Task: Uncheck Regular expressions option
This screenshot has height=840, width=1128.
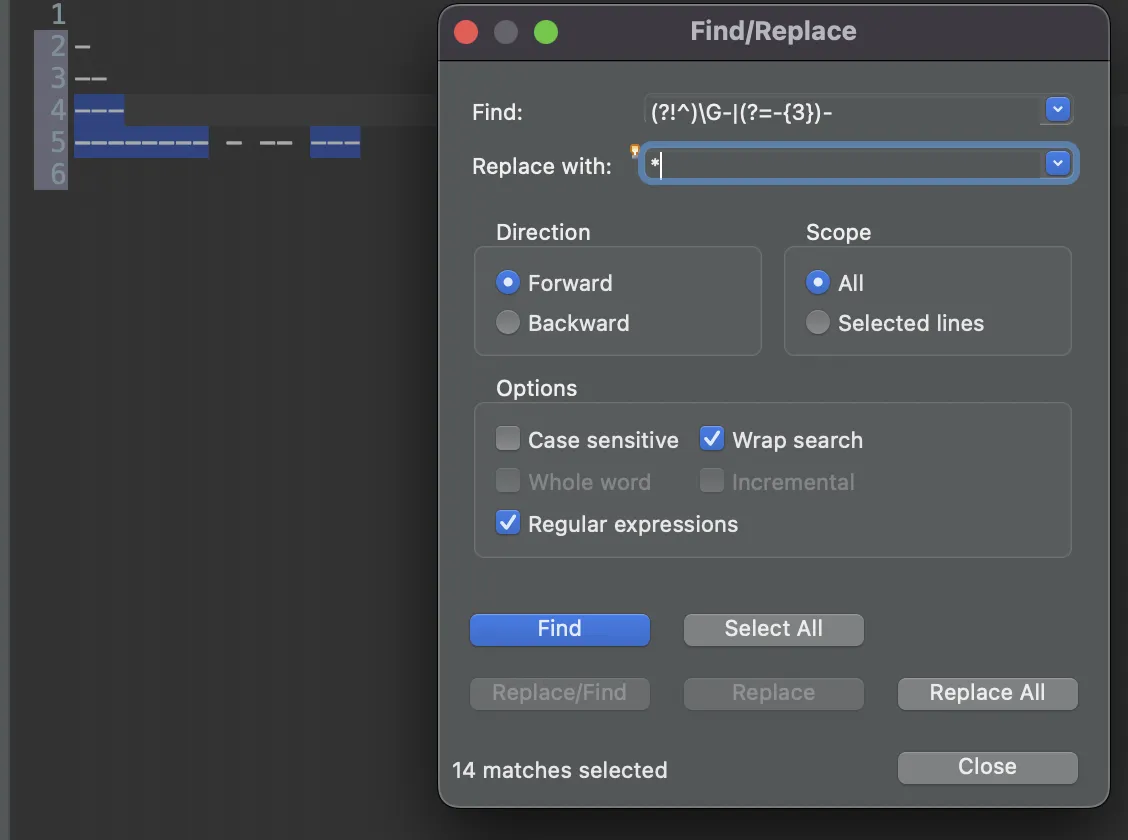Action: tap(508, 524)
